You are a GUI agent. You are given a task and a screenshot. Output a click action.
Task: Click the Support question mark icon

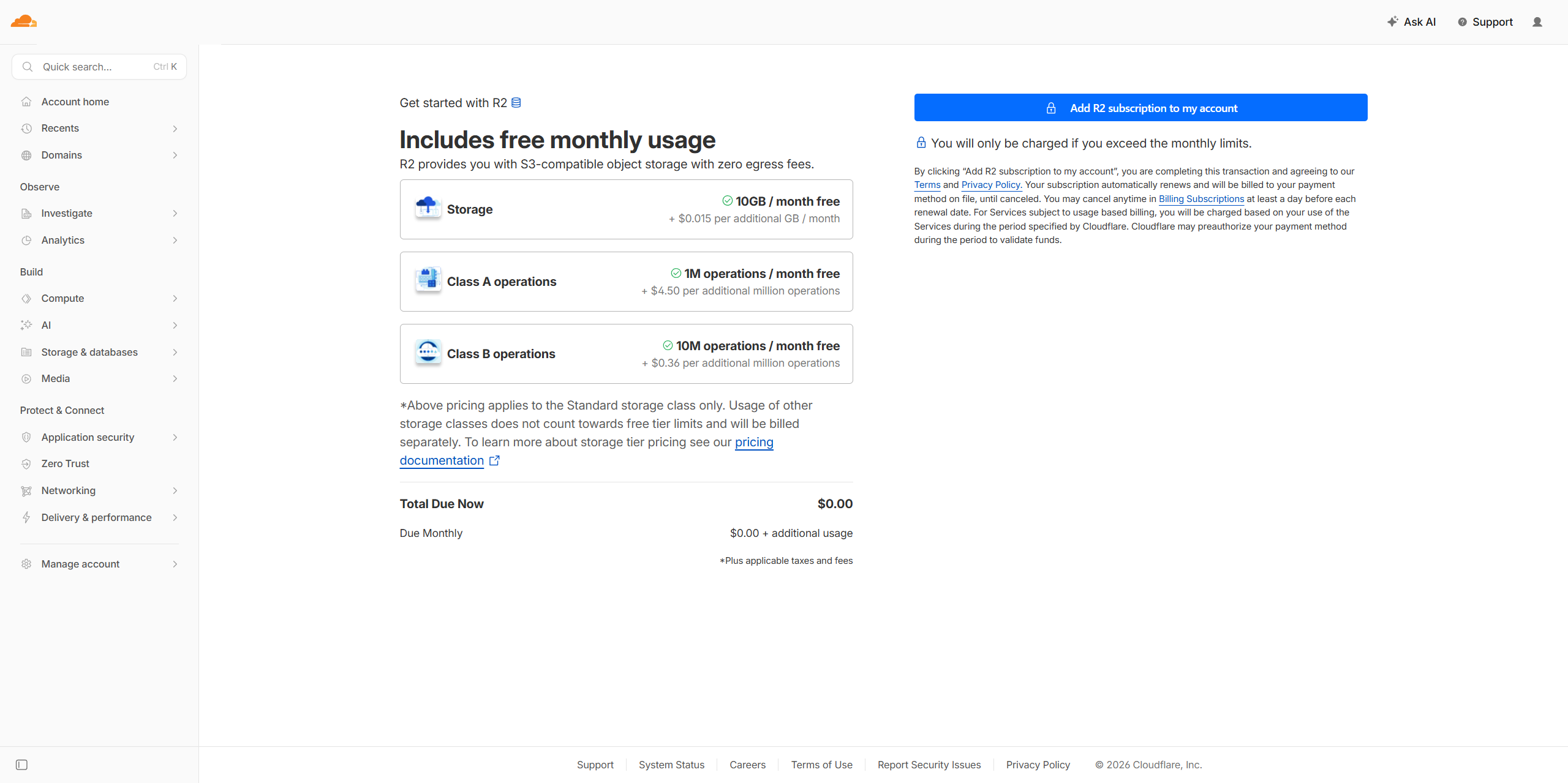pyautogui.click(x=1462, y=22)
